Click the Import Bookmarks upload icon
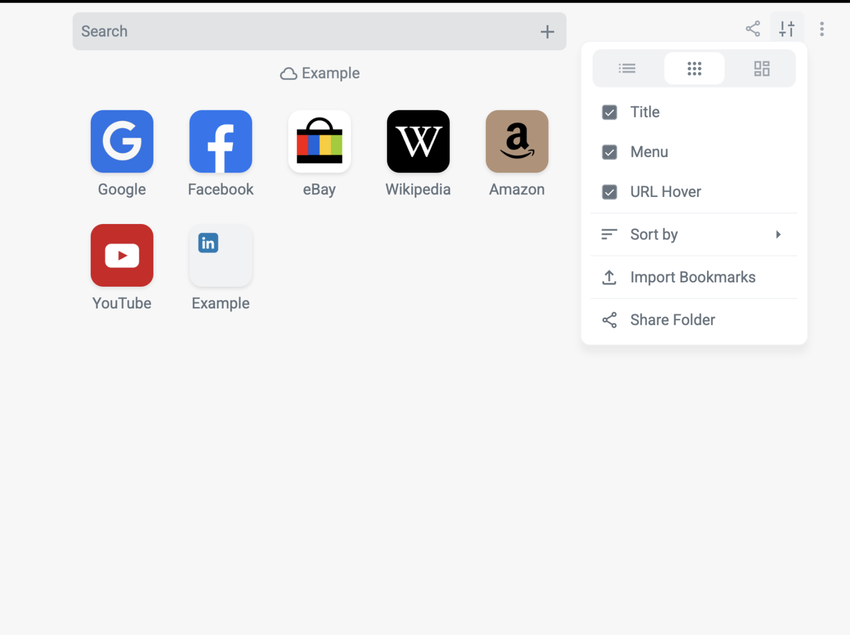Screen dimensions: 850x635 pos(609,277)
